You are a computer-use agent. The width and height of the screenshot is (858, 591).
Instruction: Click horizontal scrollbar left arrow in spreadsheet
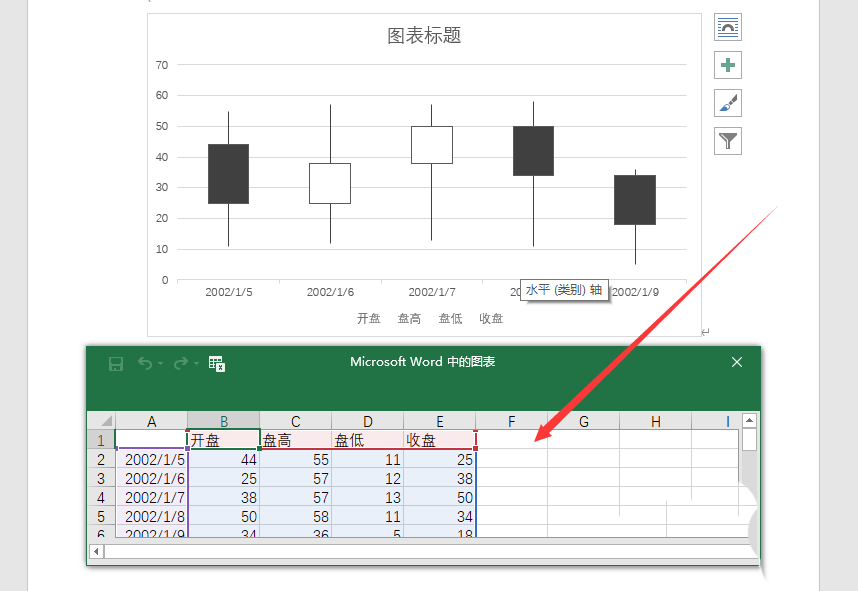point(97,551)
